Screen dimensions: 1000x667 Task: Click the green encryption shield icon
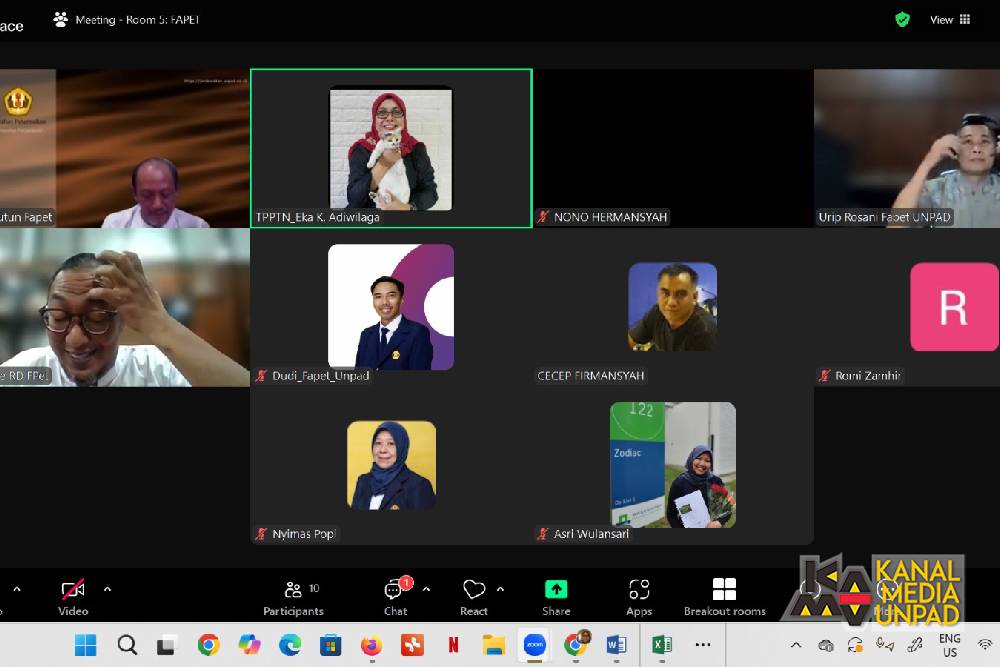902,19
